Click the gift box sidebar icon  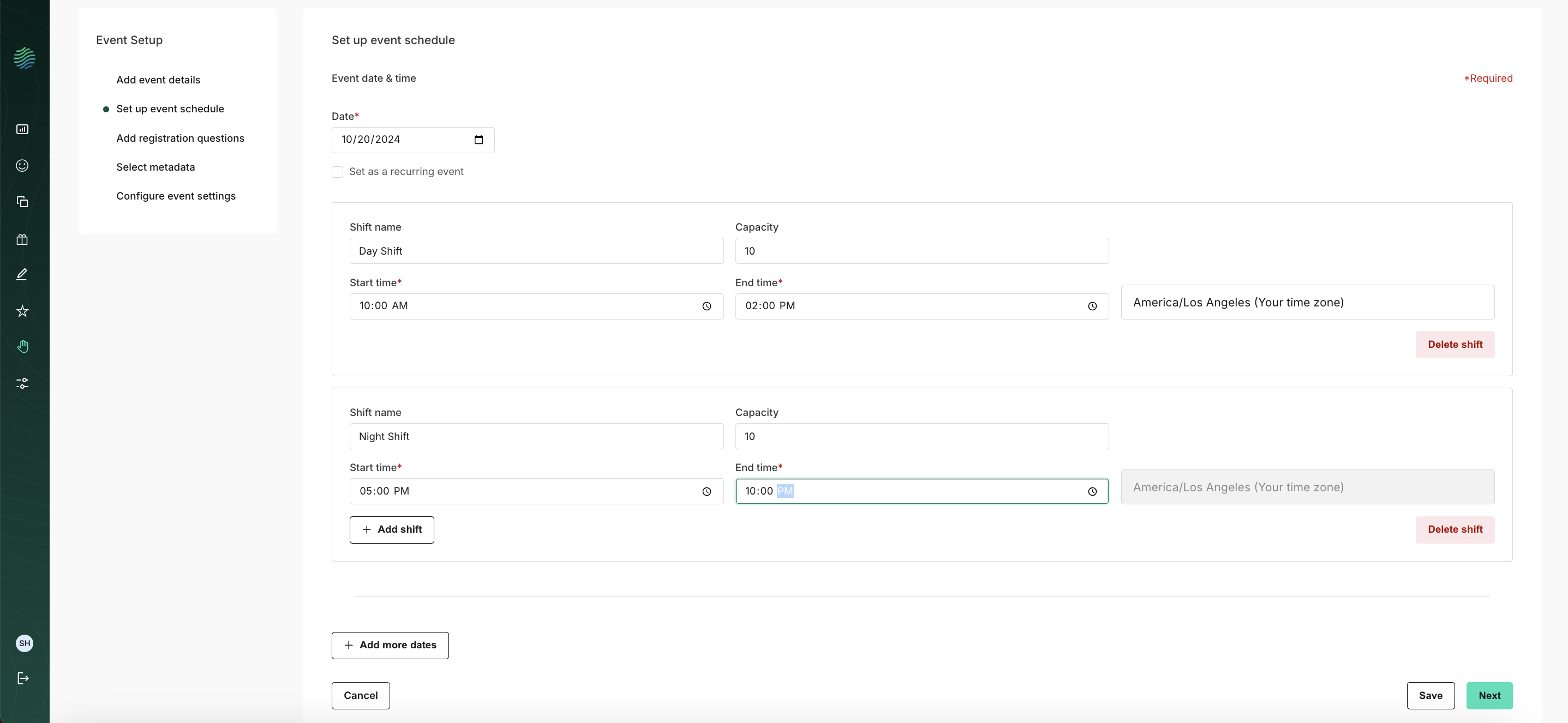coord(22,239)
